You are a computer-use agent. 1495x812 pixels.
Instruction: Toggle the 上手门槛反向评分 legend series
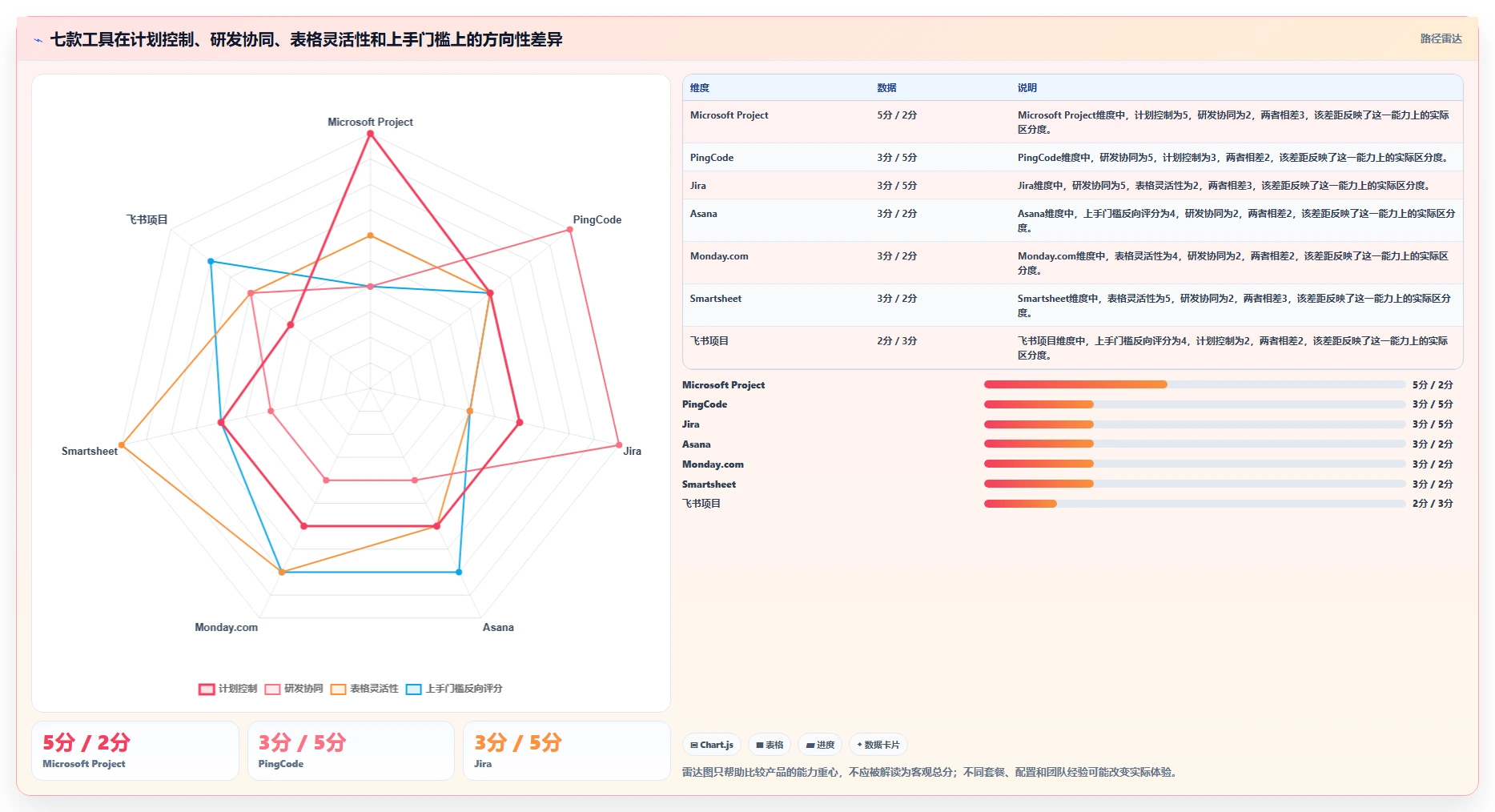click(x=454, y=689)
